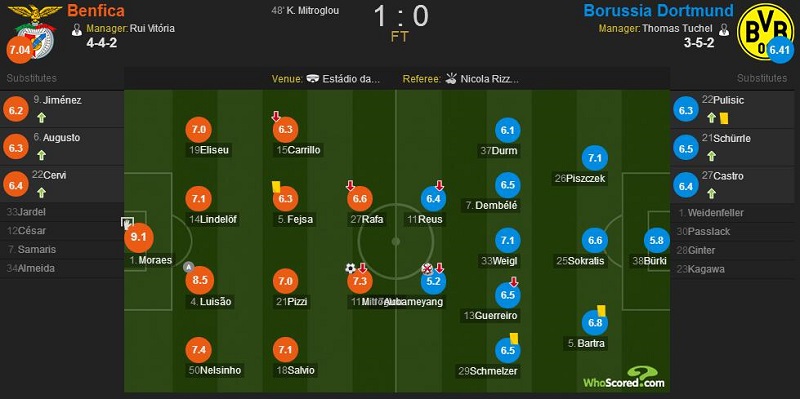
Task: Open the Borussia Dortmund team link
Action: pos(658,11)
